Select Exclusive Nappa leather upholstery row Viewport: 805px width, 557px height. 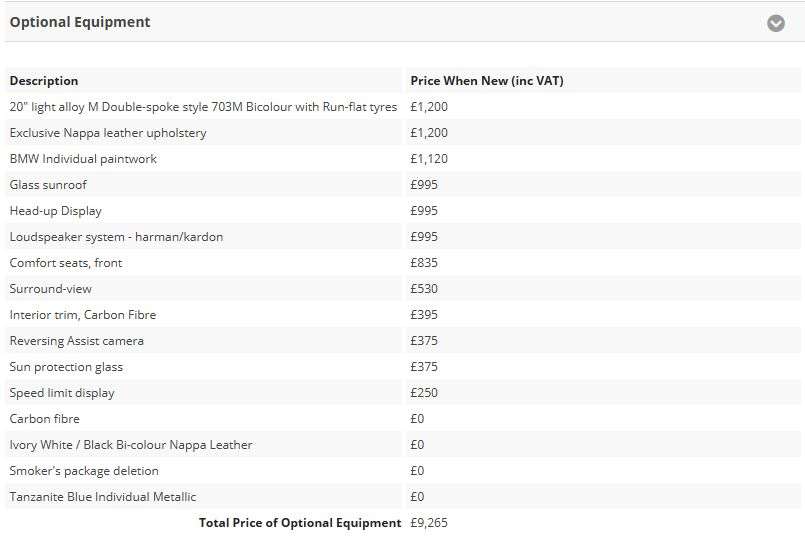(x=402, y=133)
